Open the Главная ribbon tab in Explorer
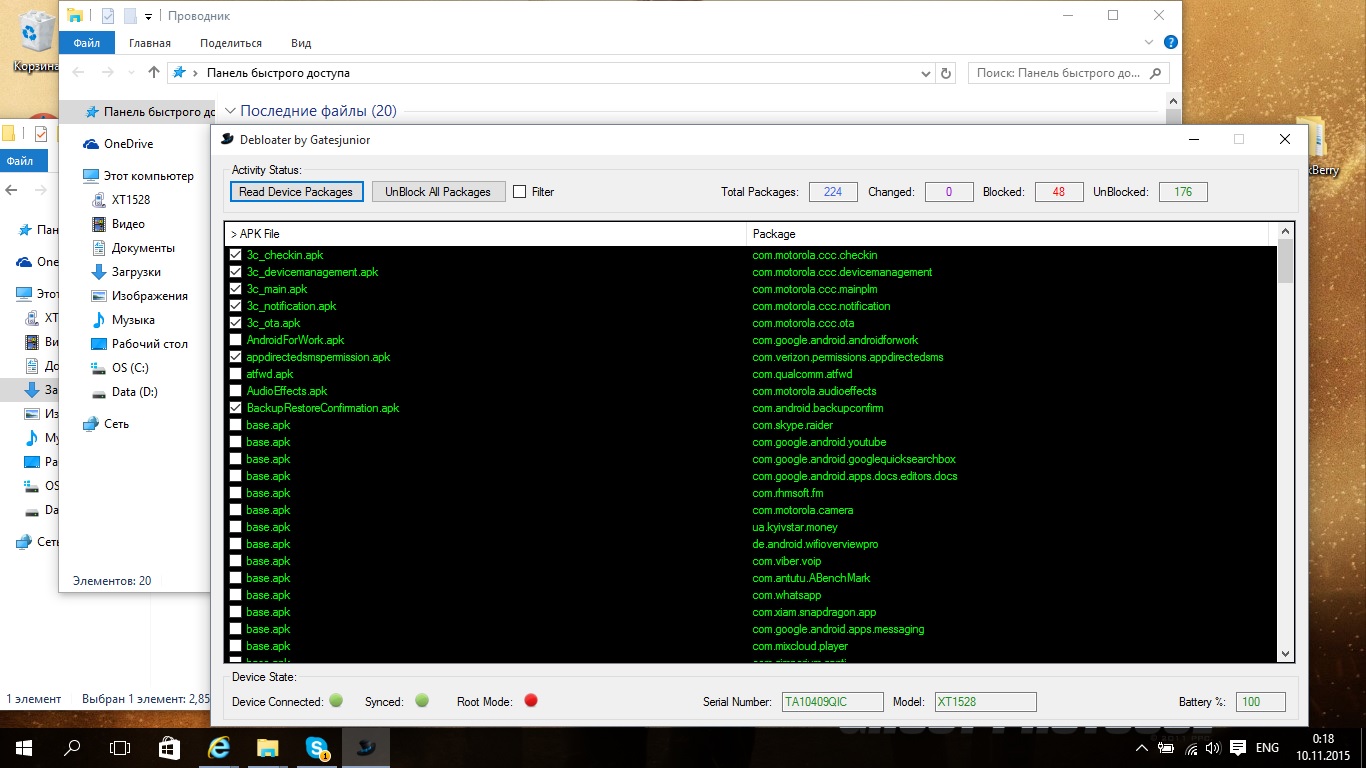This screenshot has height=768, width=1366. (150, 43)
